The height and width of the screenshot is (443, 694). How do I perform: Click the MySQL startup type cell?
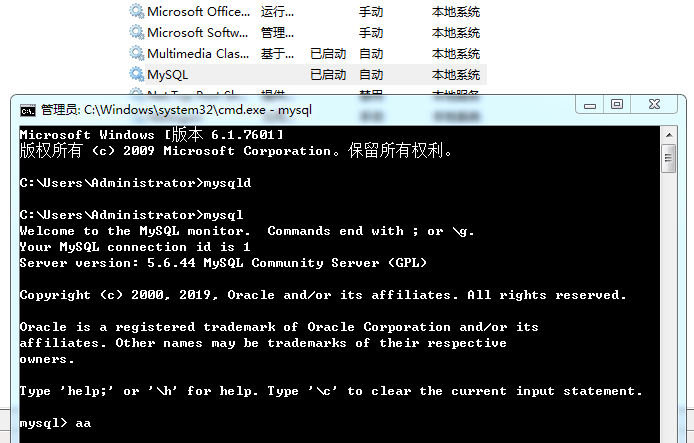371,74
